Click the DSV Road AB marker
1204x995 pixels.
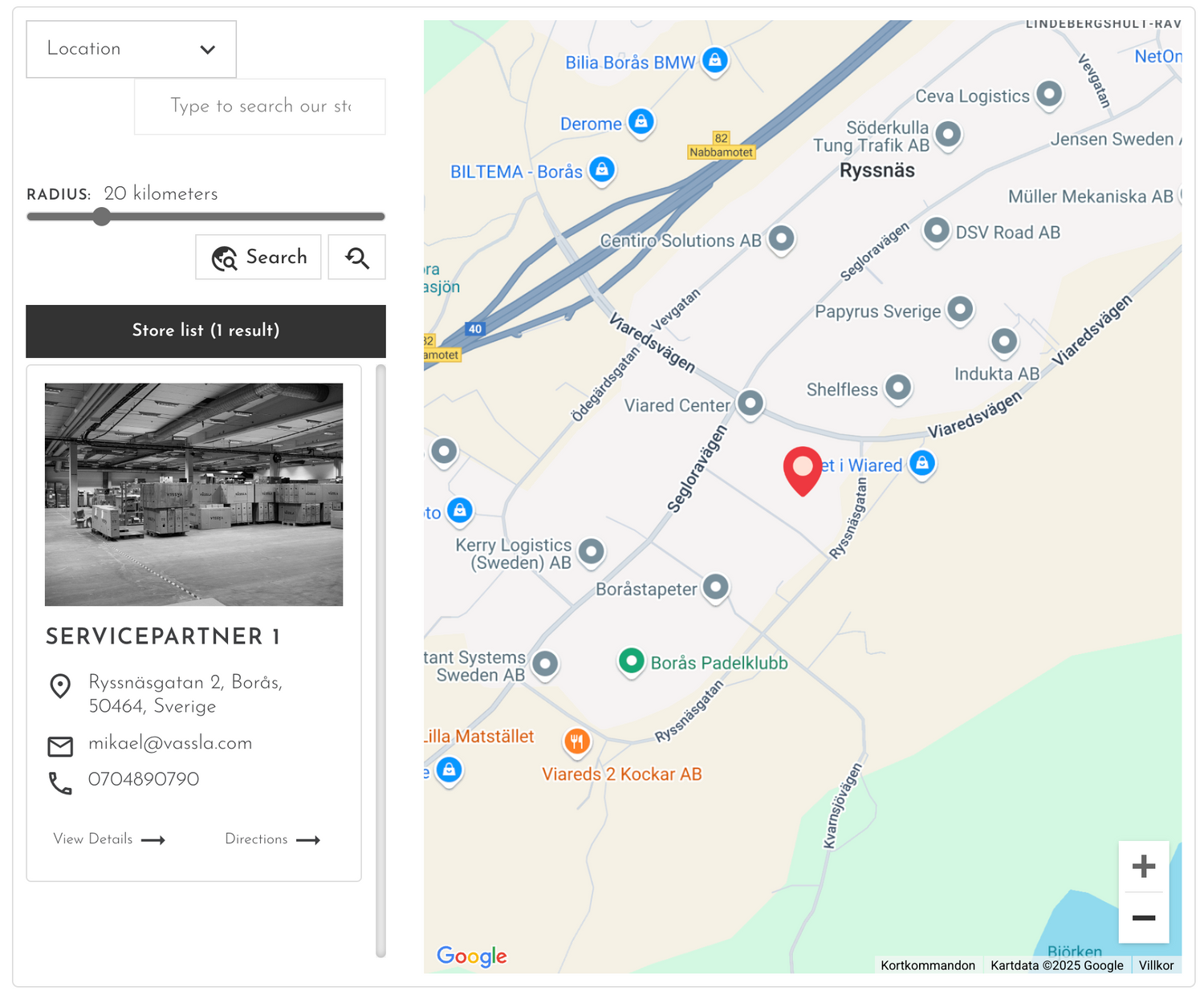pos(936,231)
